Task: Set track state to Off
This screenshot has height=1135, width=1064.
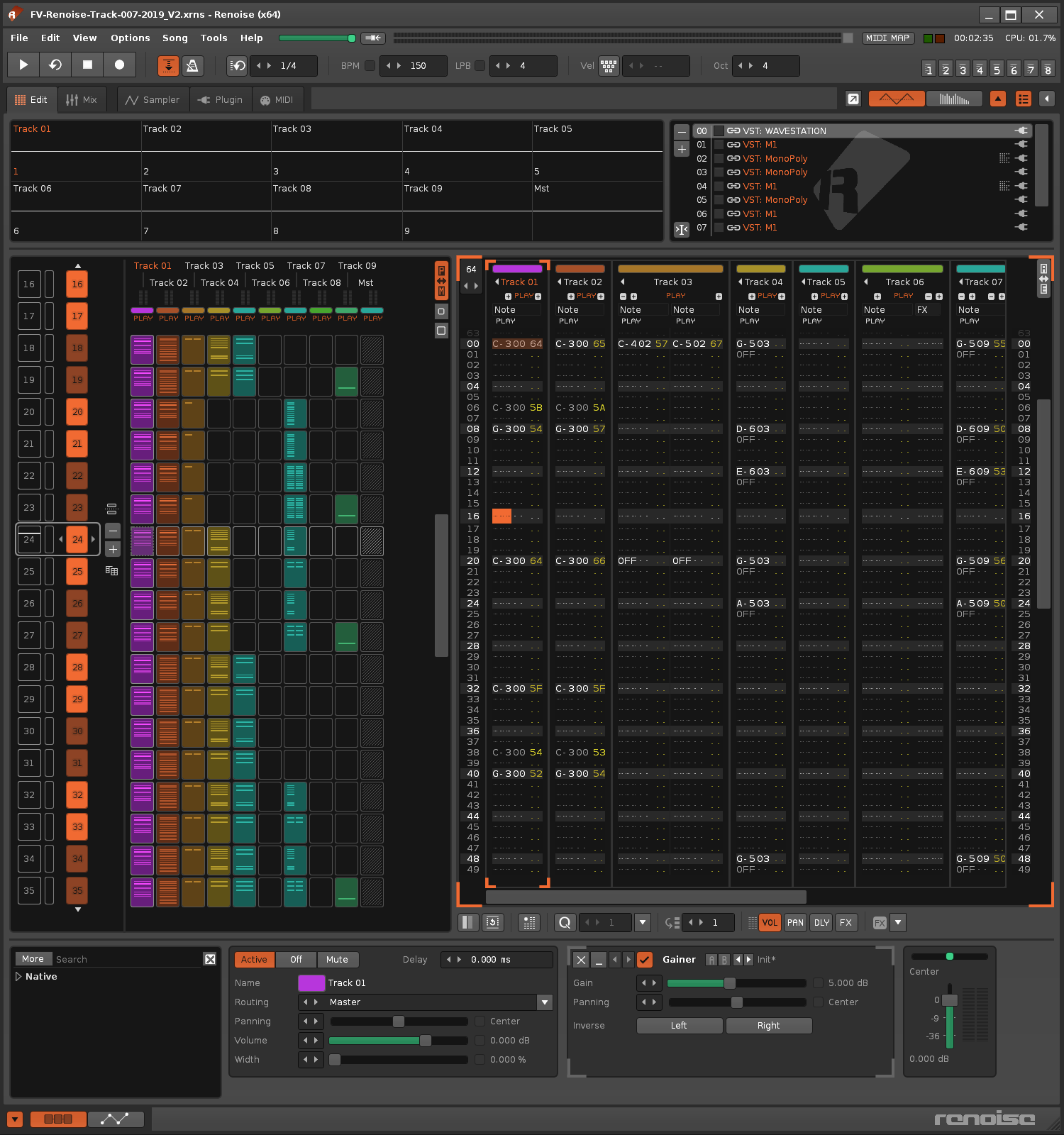Action: (x=296, y=959)
